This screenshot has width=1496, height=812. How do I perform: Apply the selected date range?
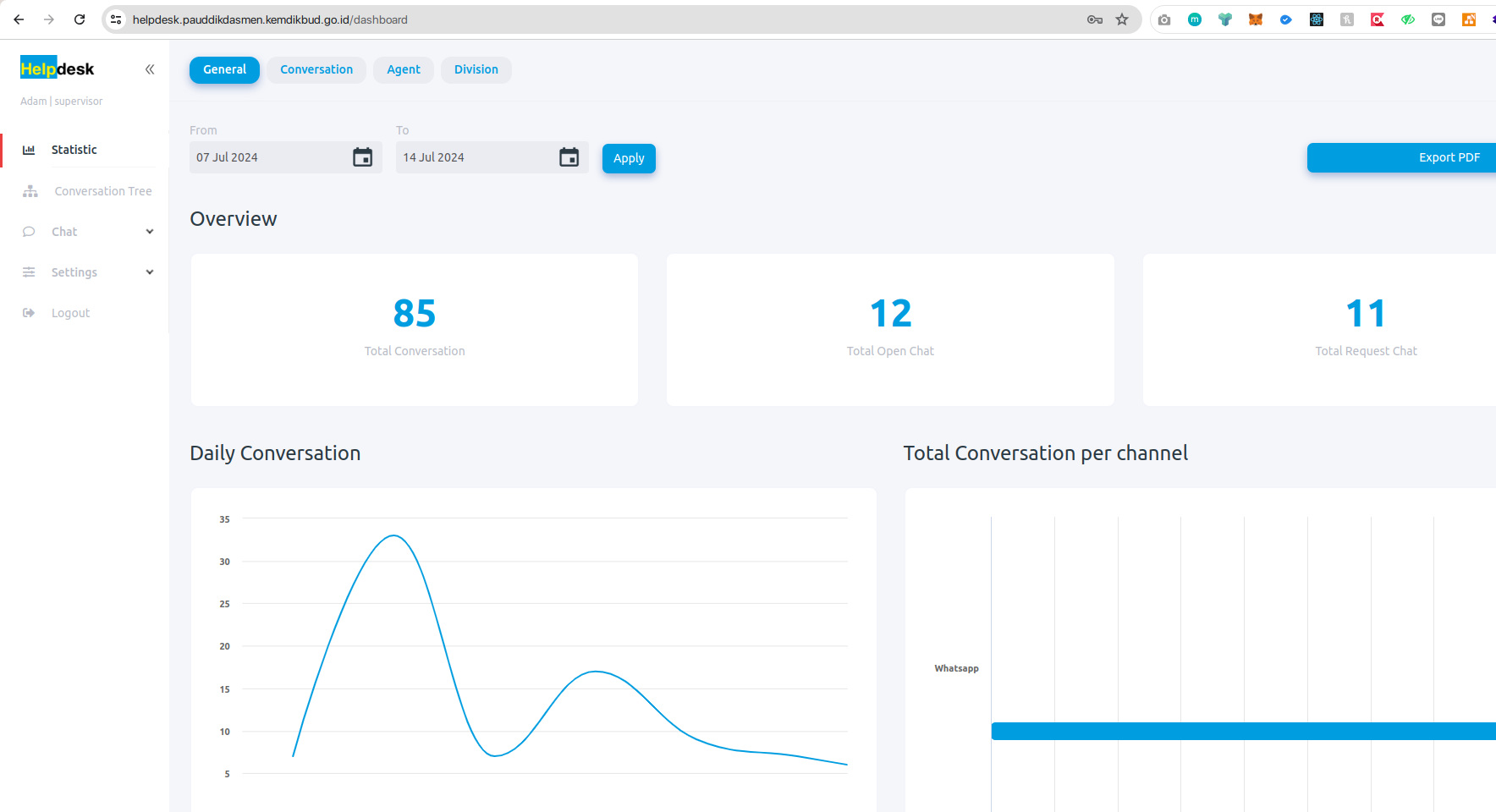629,158
